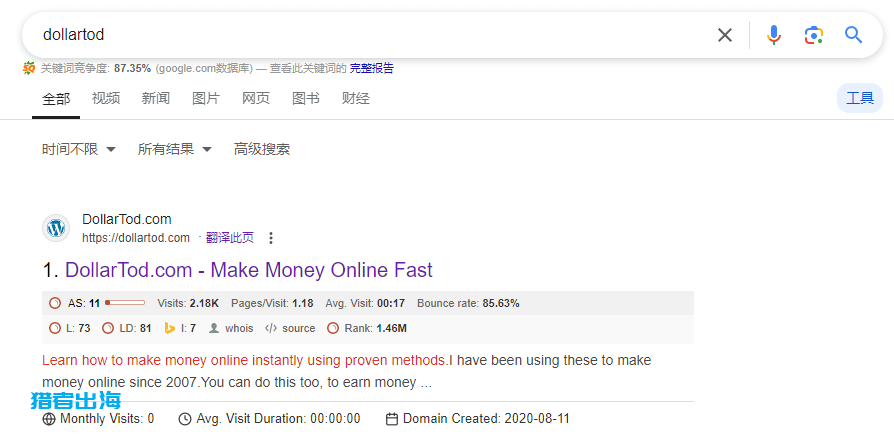Click the Bing icon next to I: 7
Image resolution: width=894 pixels, height=439 pixels.
tap(169, 328)
